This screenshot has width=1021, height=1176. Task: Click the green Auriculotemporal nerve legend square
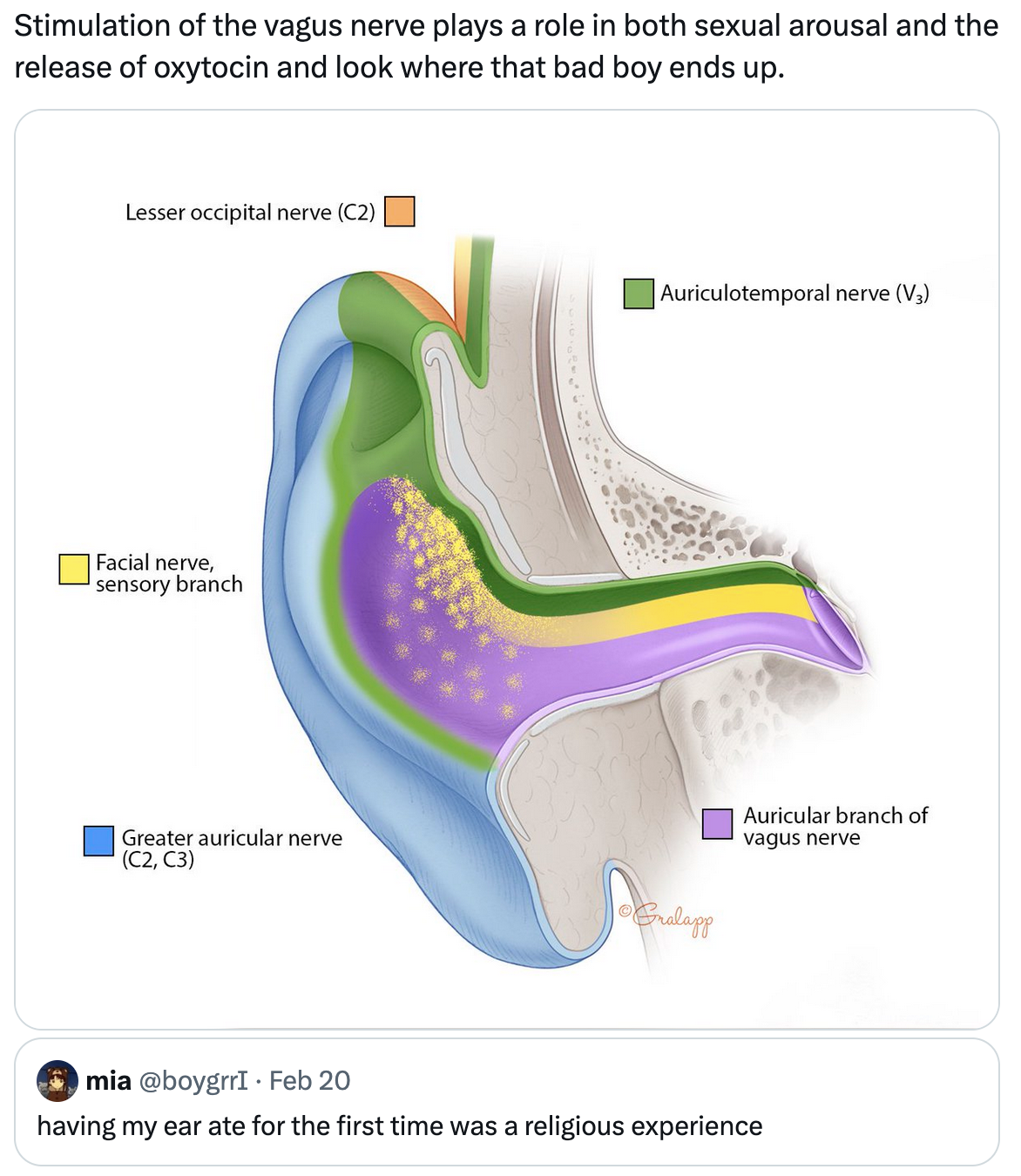[x=639, y=294]
